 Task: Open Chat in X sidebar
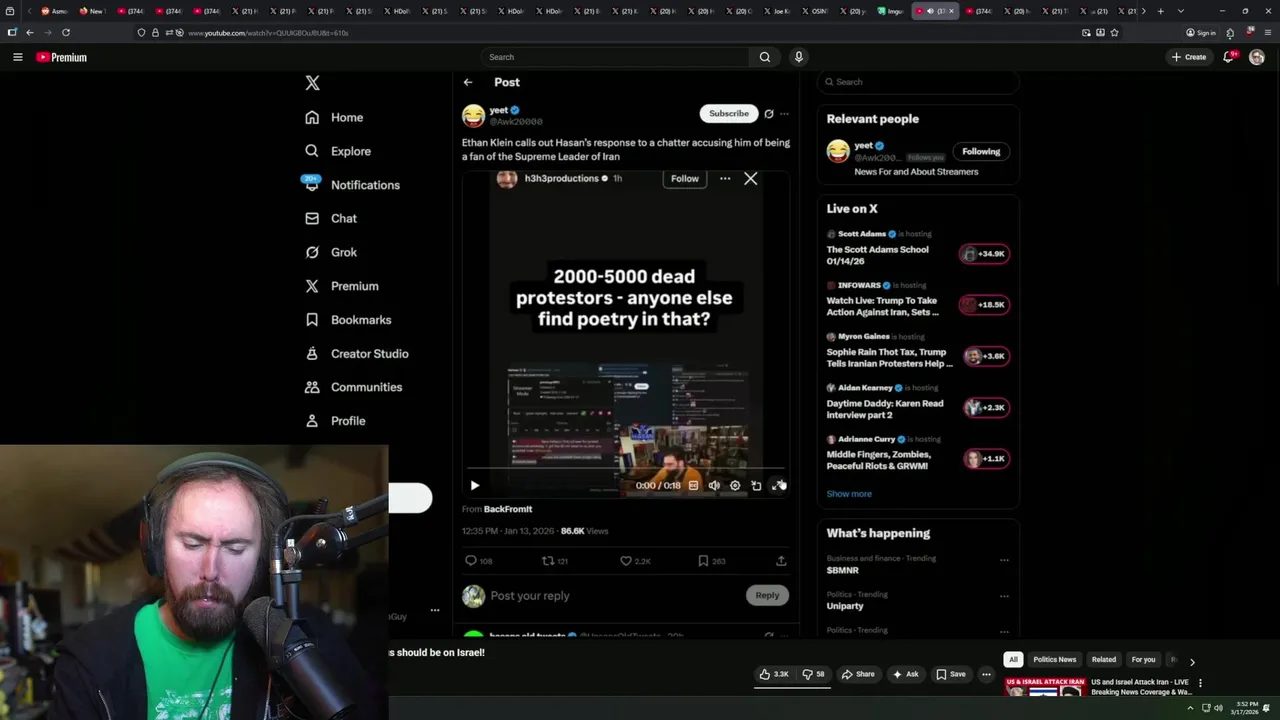pos(331,218)
